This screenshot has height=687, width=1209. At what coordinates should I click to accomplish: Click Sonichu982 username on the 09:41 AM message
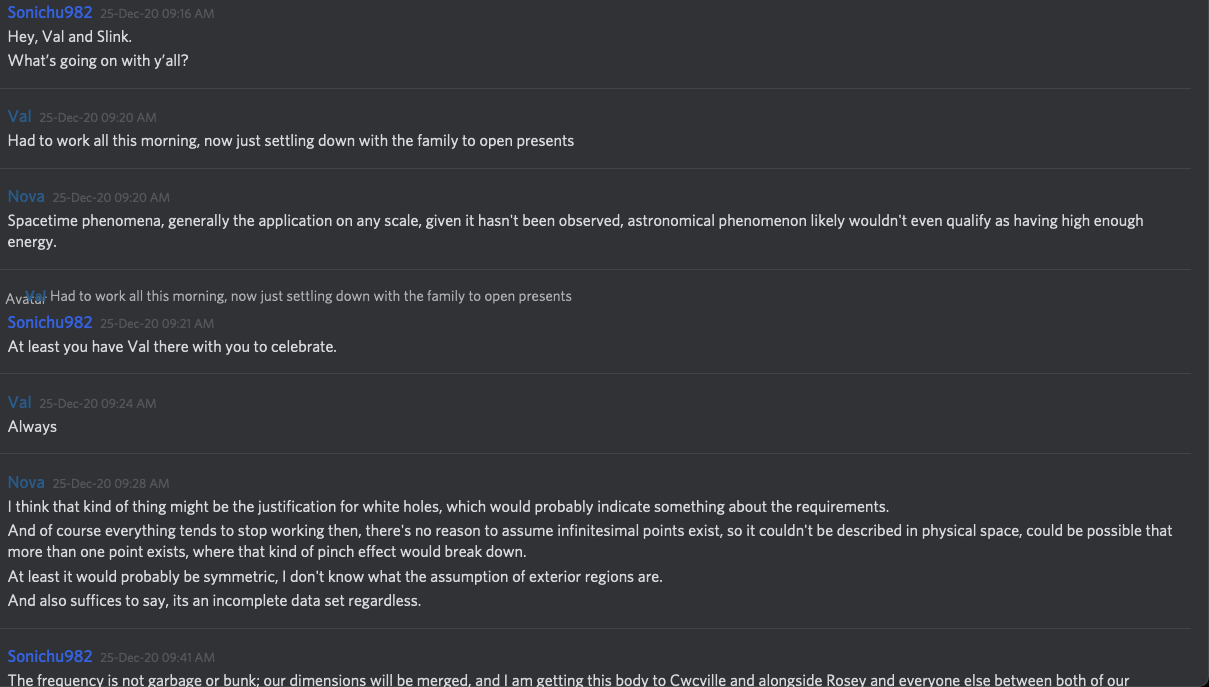click(50, 656)
